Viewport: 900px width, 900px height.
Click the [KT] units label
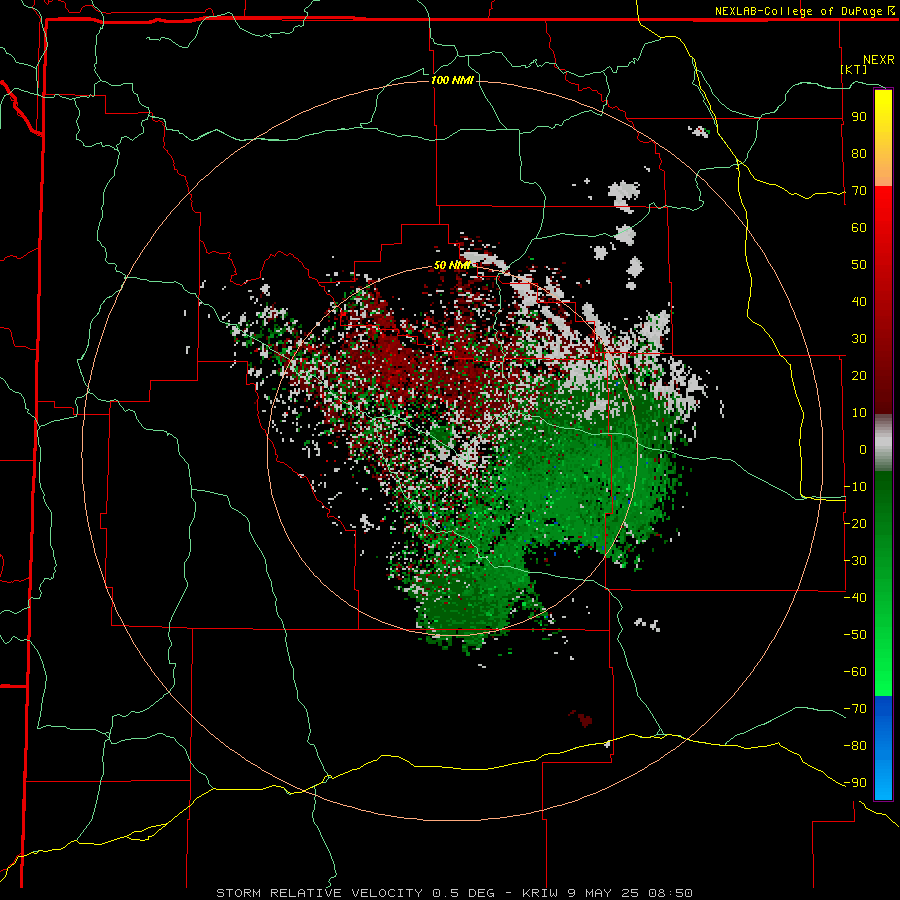854,69
